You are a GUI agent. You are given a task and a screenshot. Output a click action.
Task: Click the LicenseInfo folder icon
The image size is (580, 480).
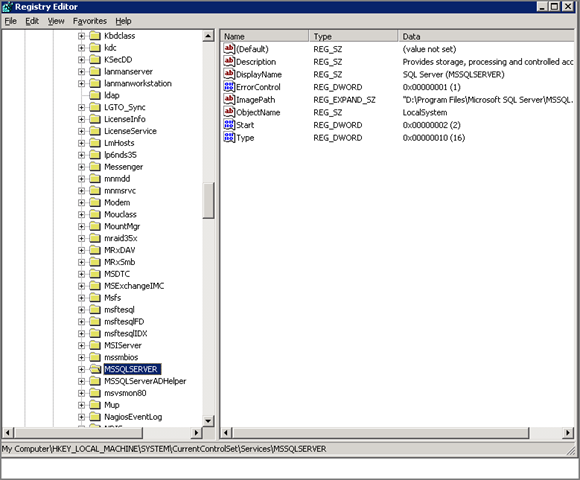(x=95, y=119)
